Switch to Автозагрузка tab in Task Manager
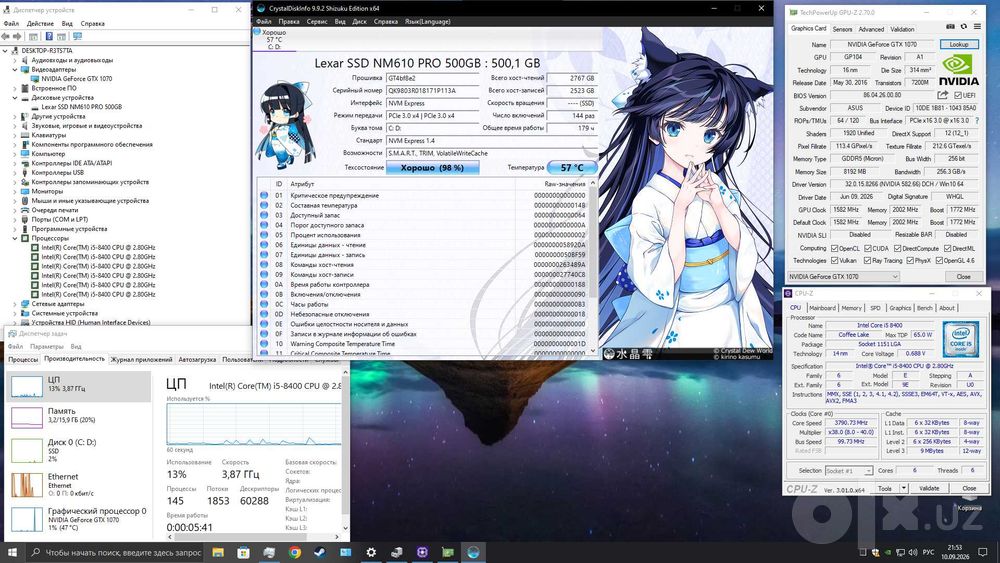This screenshot has height=563, width=1000. pyautogui.click(x=197, y=360)
